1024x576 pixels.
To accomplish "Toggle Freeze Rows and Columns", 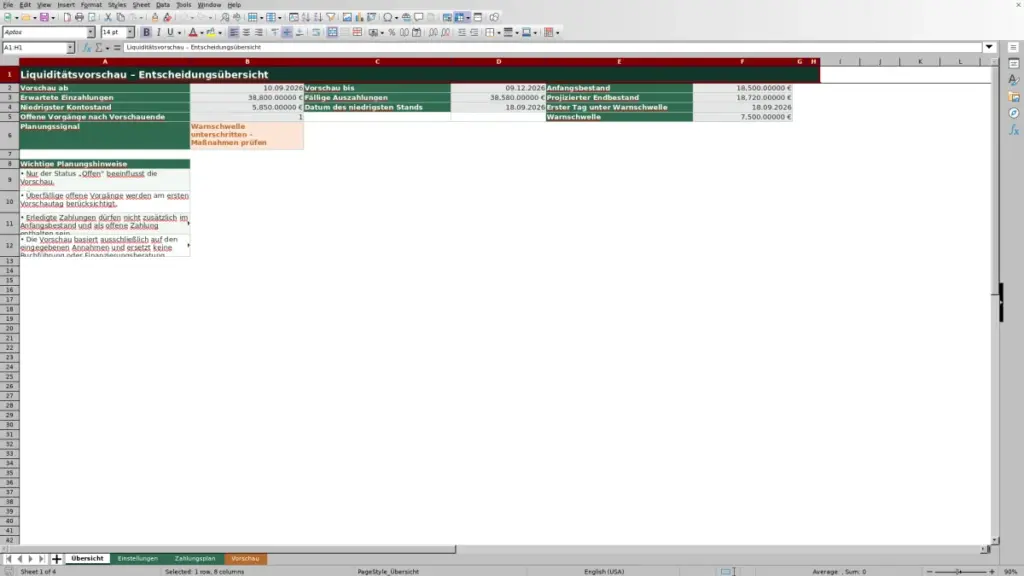I will click(x=460, y=18).
